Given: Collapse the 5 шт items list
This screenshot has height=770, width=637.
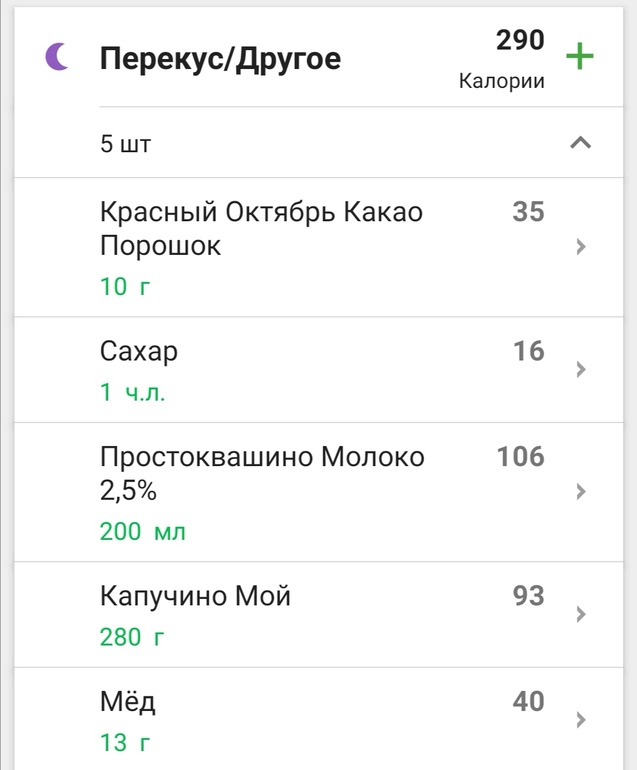Looking at the screenshot, I should pos(580,143).
